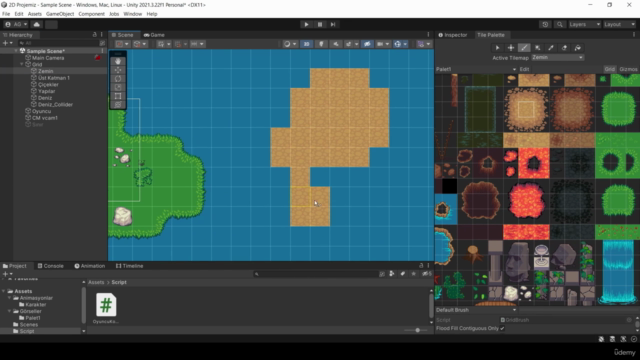640x360 pixels.
Task: Toggle Gizmos button in Tile Palette
Action: click(x=628, y=69)
